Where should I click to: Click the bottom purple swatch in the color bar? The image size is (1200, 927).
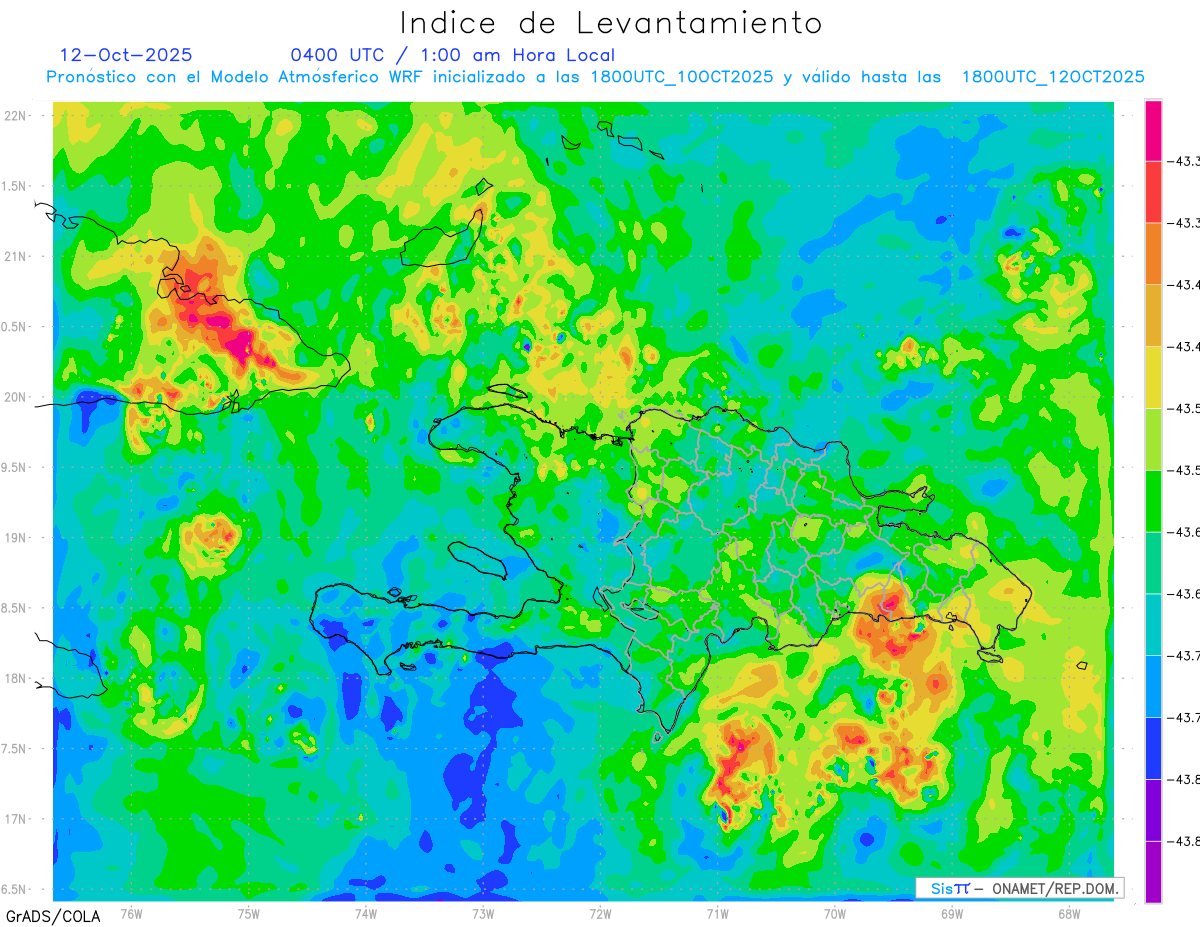click(x=1153, y=871)
